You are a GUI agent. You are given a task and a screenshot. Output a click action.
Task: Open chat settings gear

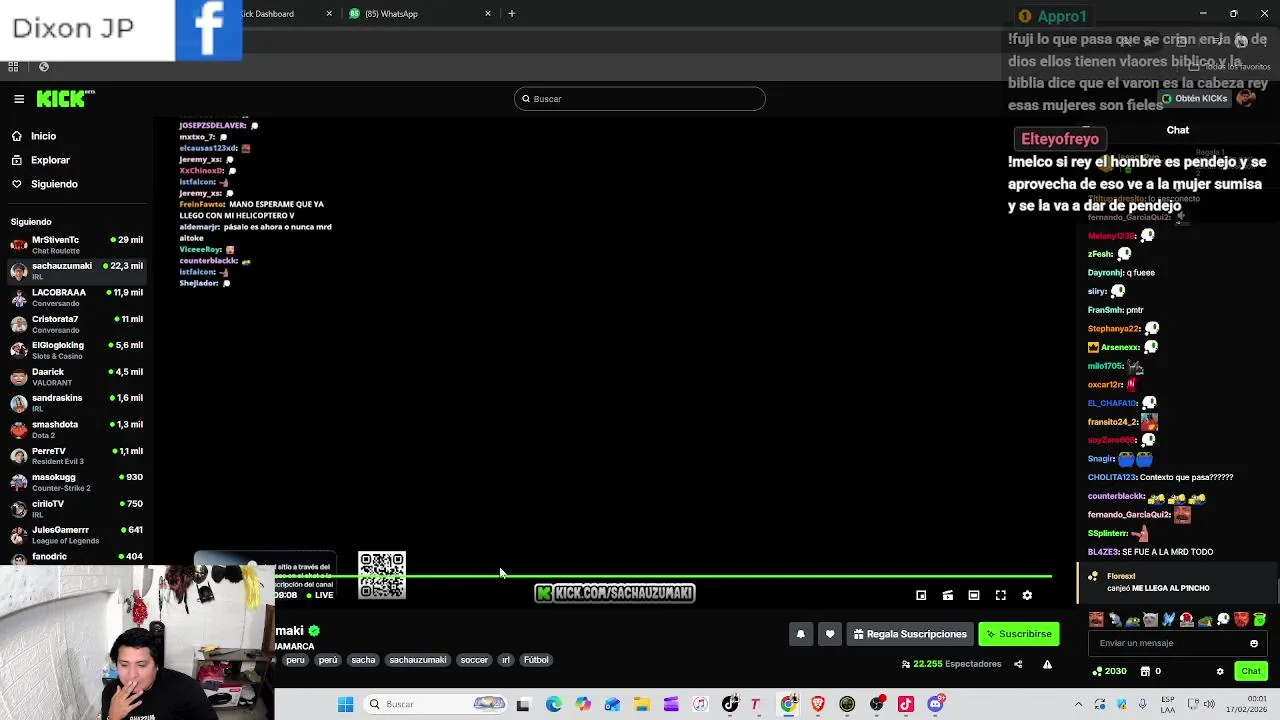pyautogui.click(x=1220, y=672)
